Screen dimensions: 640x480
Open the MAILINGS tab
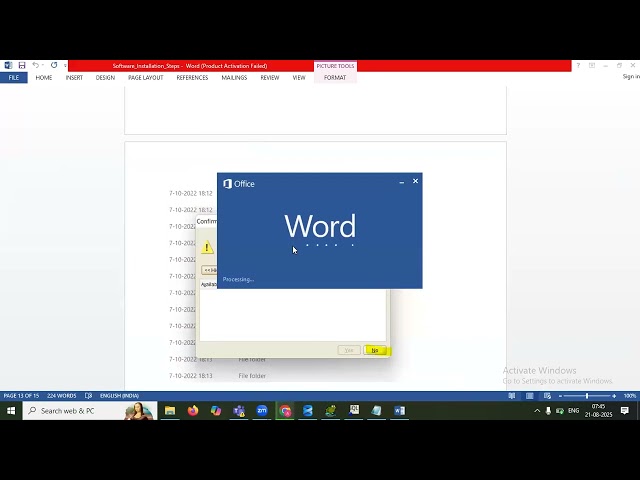coord(234,78)
